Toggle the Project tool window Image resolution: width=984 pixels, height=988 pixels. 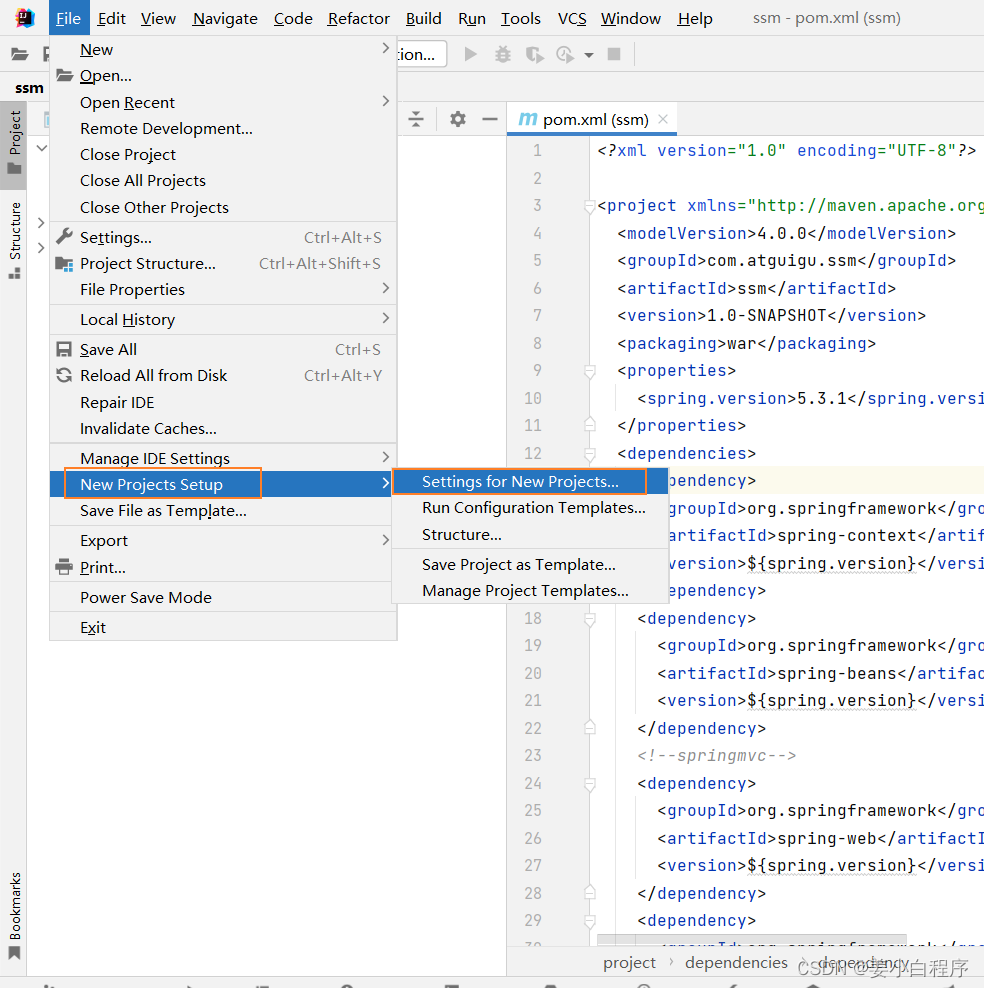click(x=14, y=145)
